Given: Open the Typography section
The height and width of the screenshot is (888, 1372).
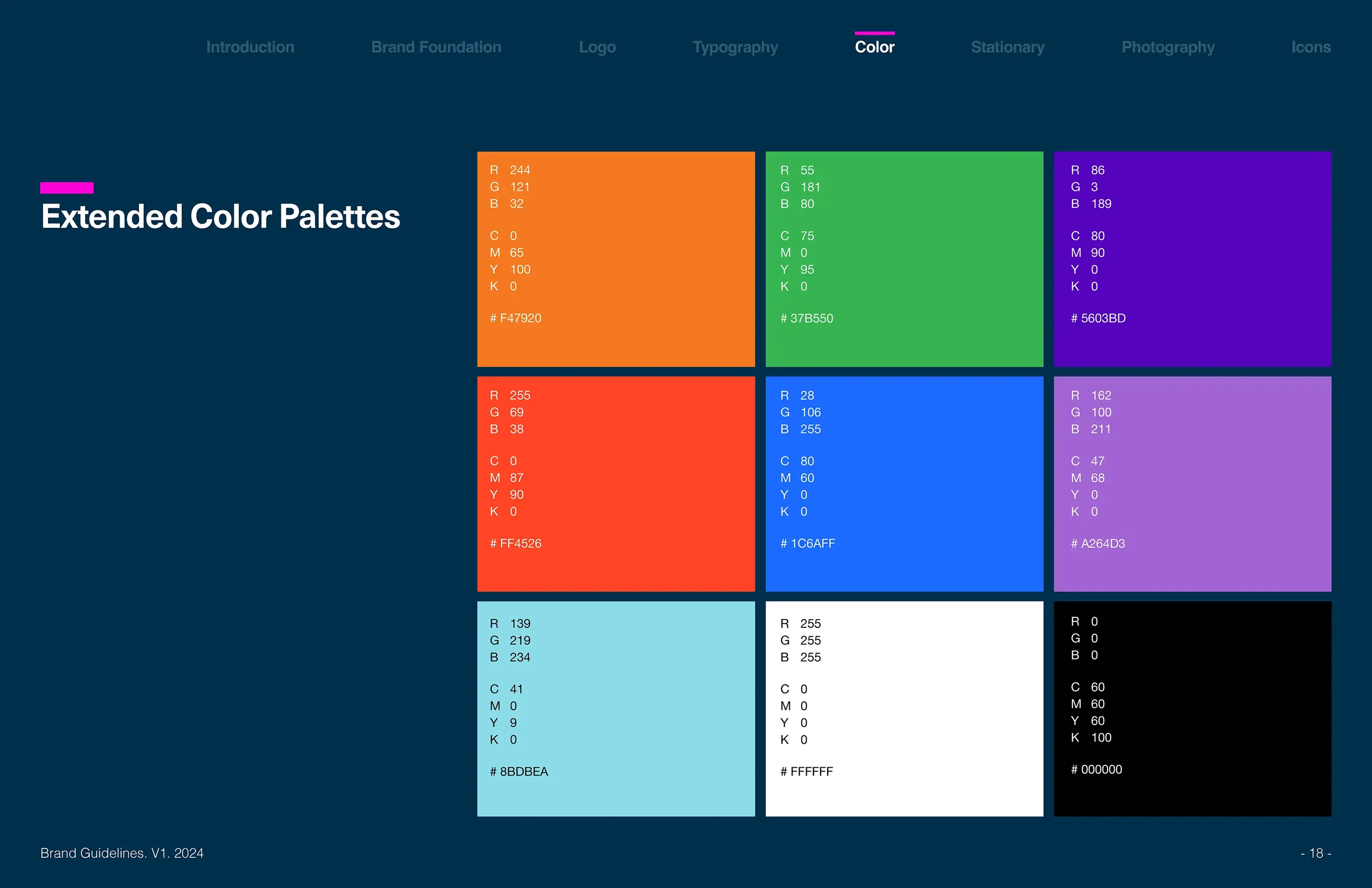Looking at the screenshot, I should (735, 47).
